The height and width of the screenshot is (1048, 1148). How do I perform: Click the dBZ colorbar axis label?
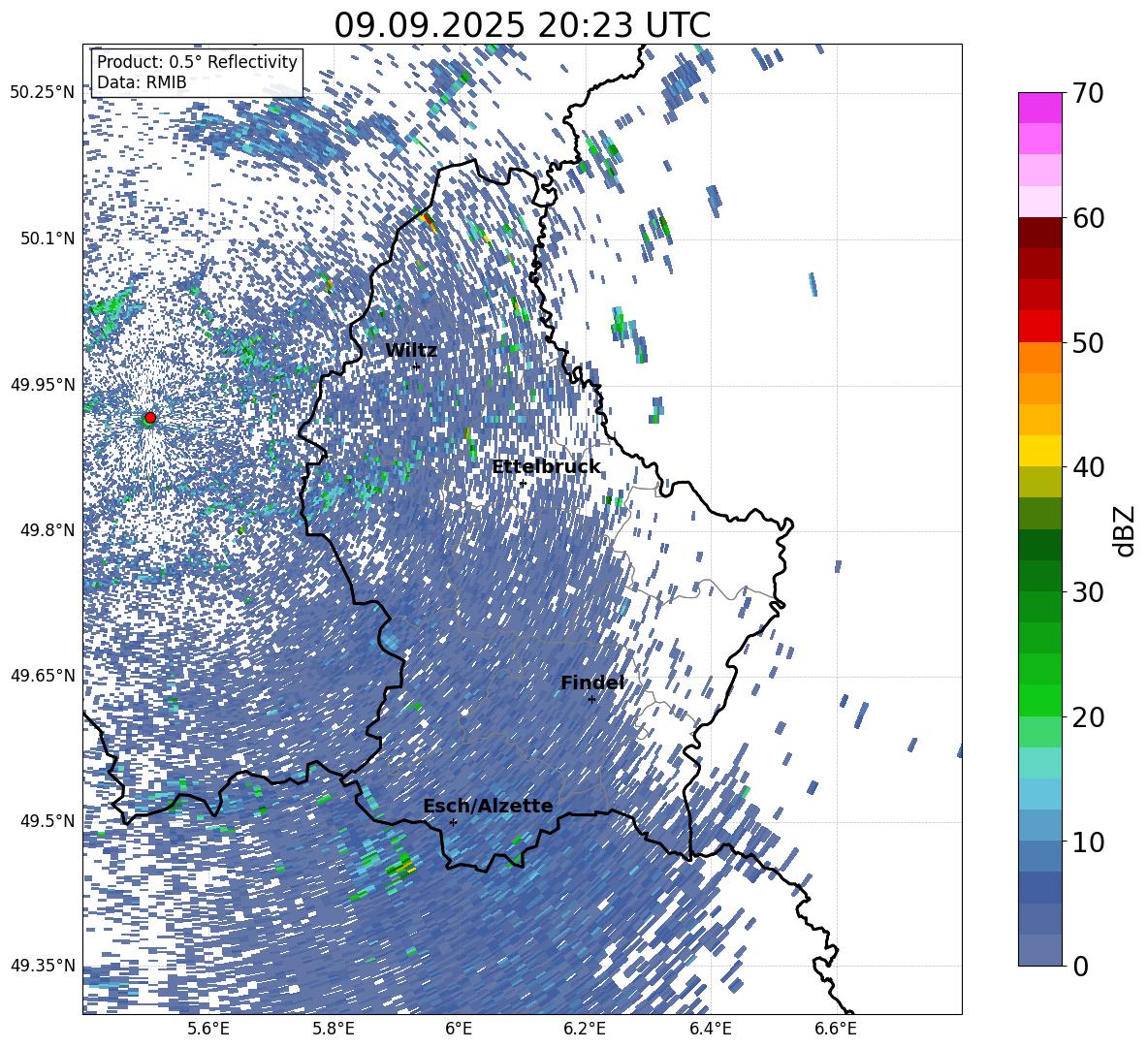[x=1126, y=530]
